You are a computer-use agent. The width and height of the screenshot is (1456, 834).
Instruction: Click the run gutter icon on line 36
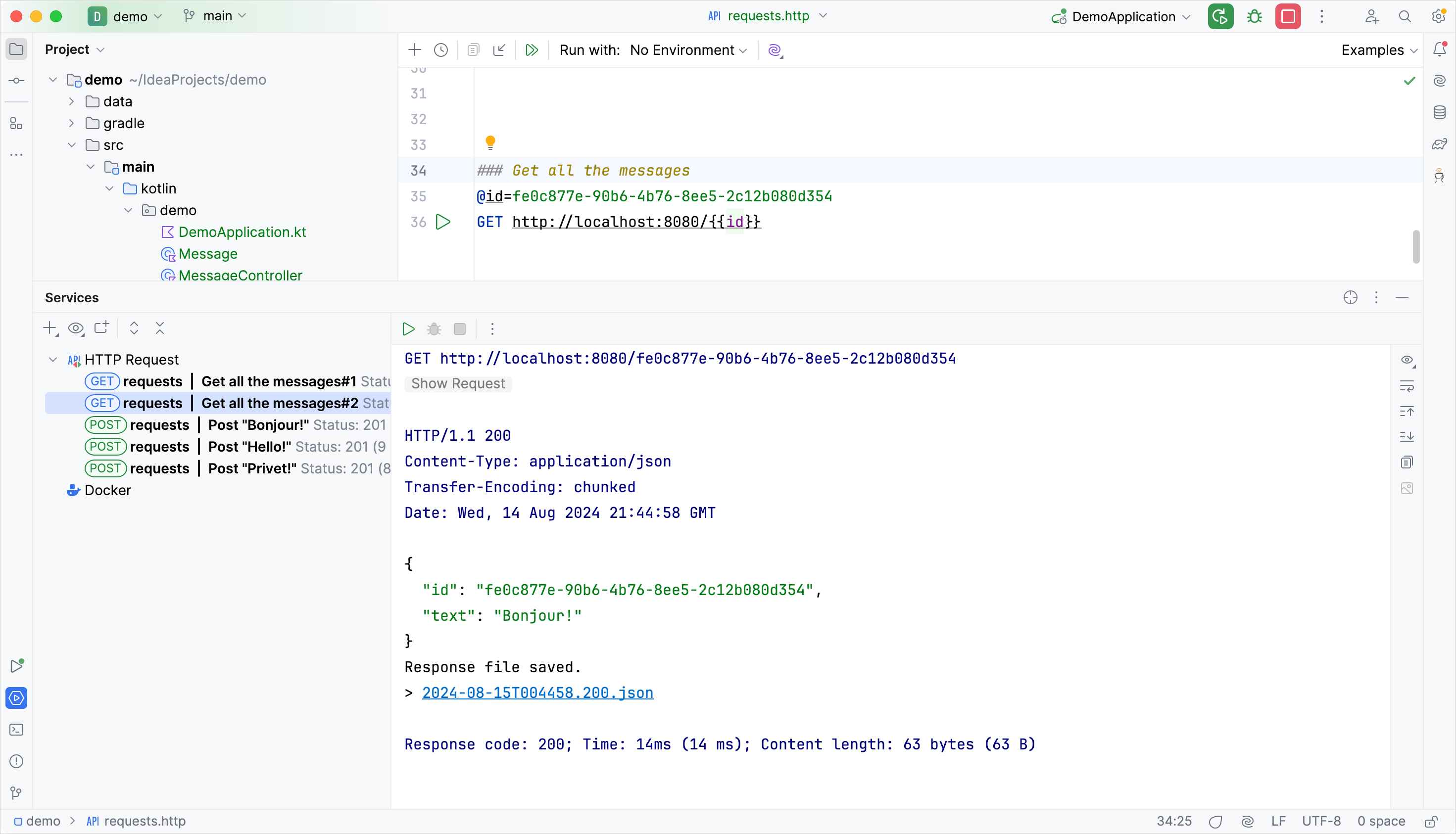click(x=443, y=222)
